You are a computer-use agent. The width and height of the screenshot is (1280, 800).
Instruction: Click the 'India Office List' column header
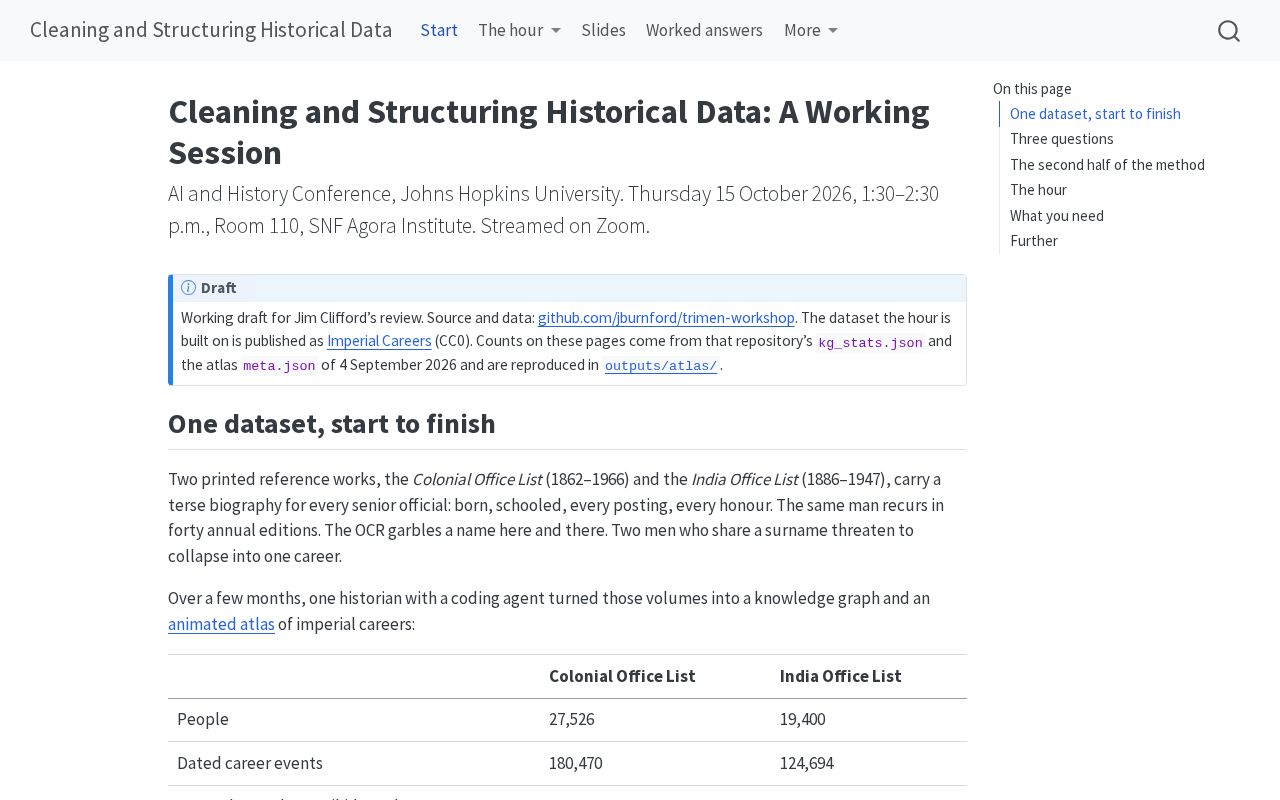point(840,676)
